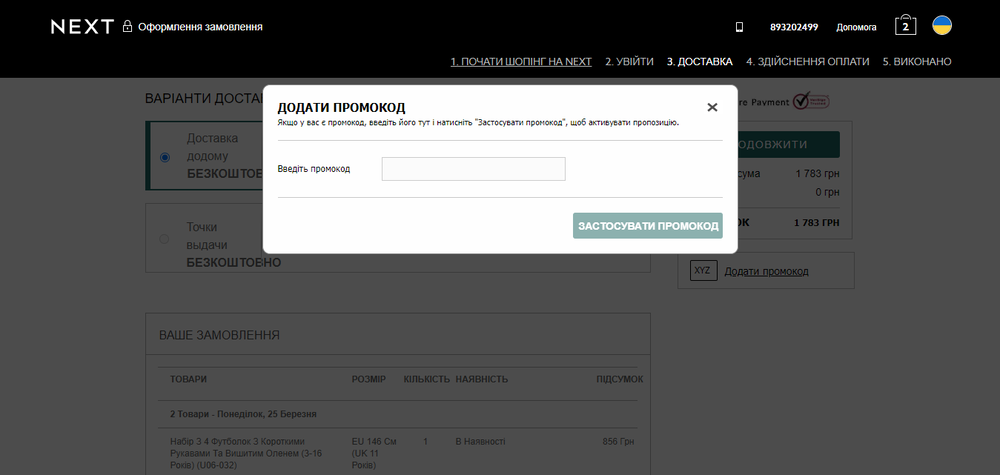
Task: Click the Підсумок column header
Action: (x=620, y=379)
